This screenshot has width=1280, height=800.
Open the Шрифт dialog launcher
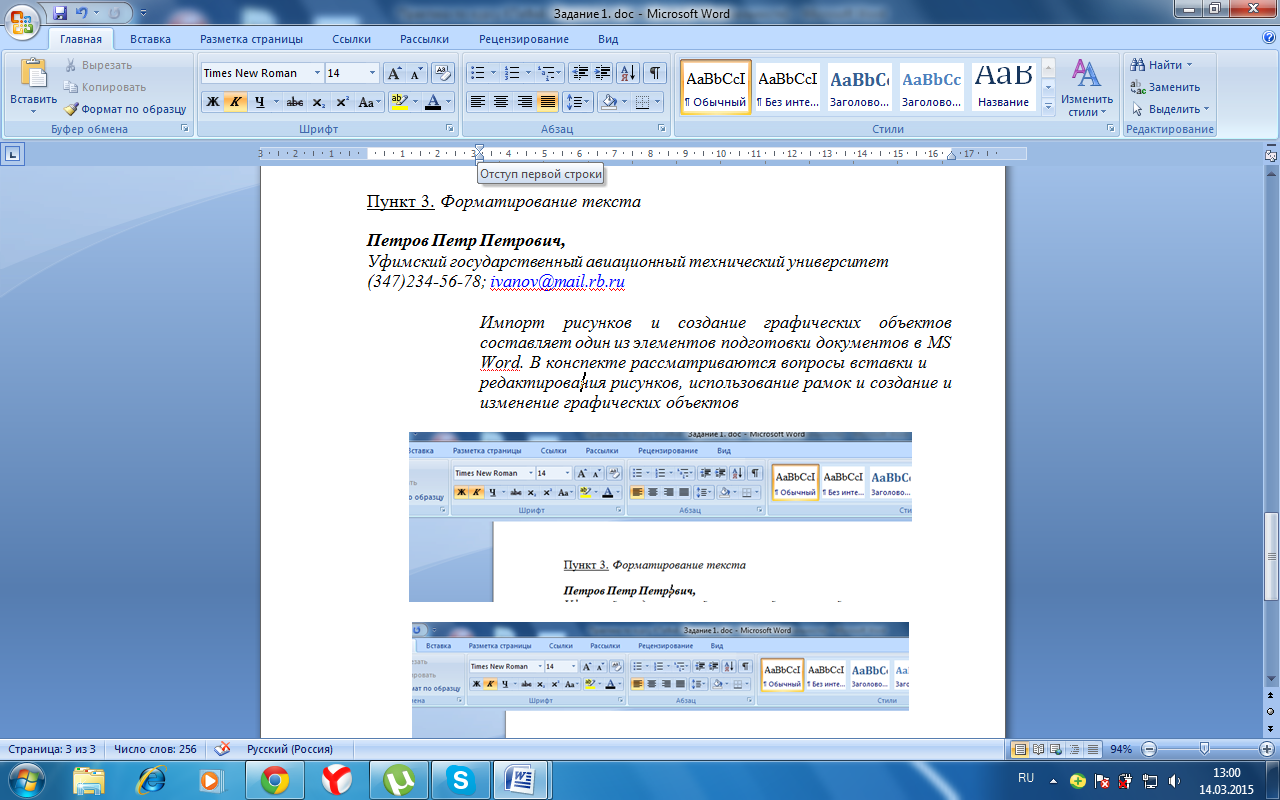click(x=449, y=129)
